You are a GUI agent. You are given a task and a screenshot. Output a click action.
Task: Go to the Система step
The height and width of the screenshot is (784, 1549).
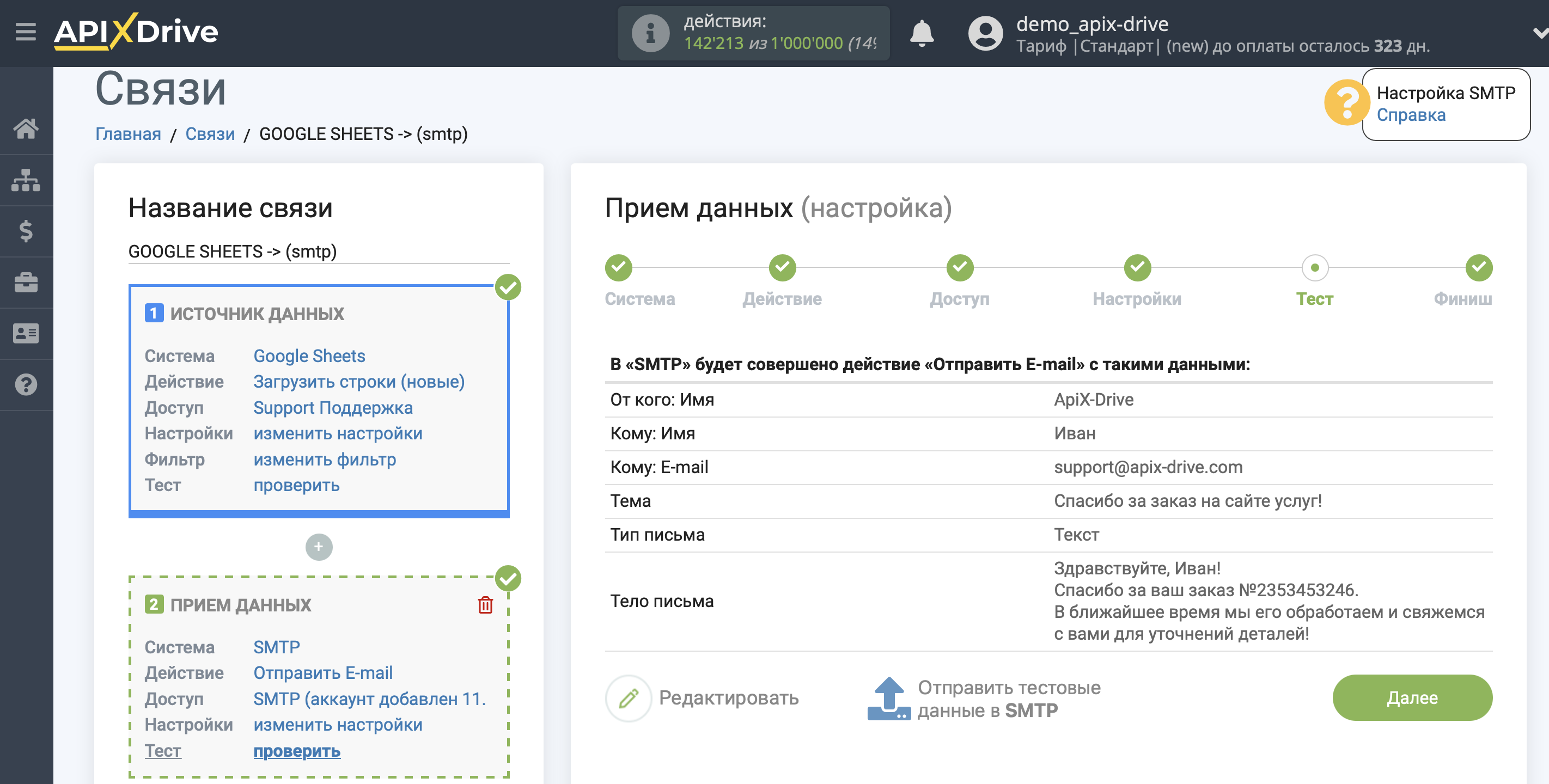point(618,268)
